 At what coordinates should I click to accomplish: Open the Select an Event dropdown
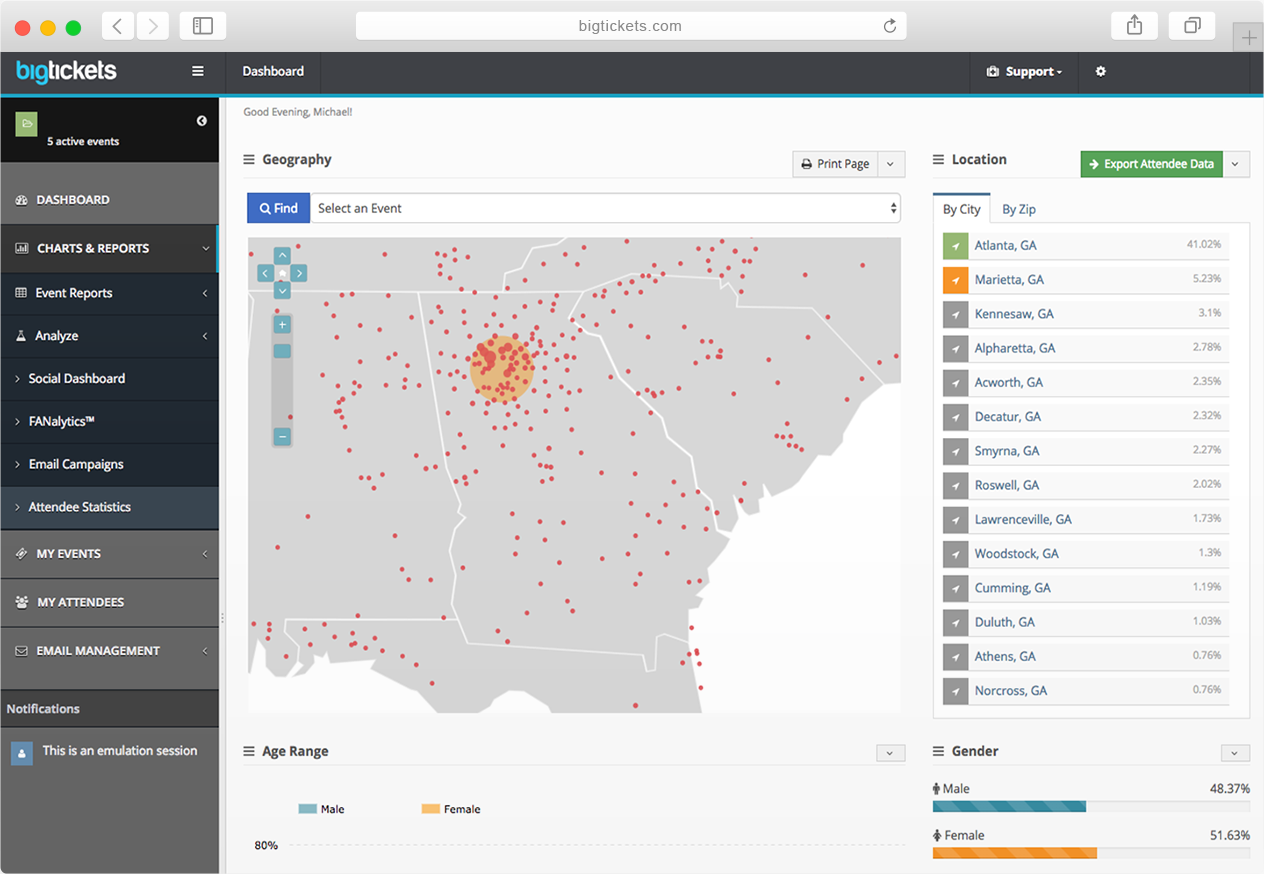604,208
